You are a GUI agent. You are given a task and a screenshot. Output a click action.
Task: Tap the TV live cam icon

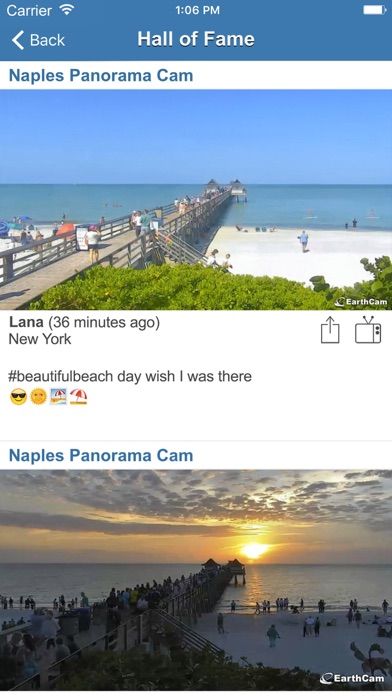pyautogui.click(x=368, y=330)
